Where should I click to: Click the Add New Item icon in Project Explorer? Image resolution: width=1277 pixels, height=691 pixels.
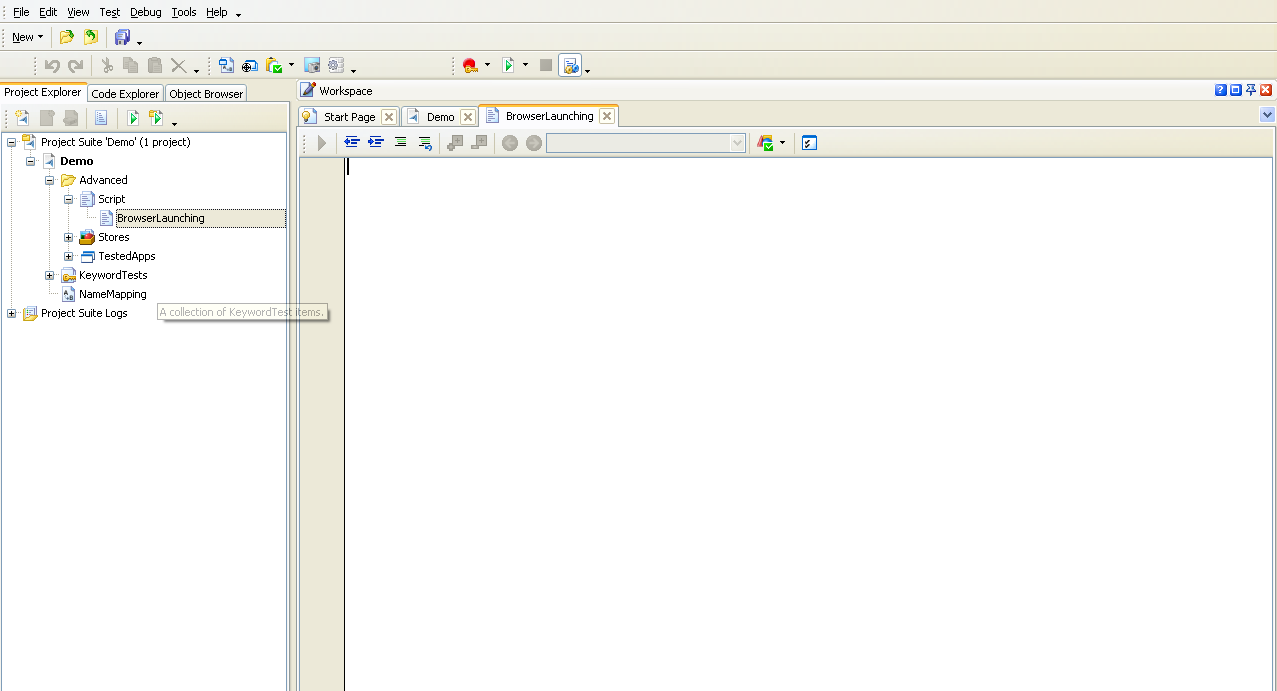click(x=21, y=117)
